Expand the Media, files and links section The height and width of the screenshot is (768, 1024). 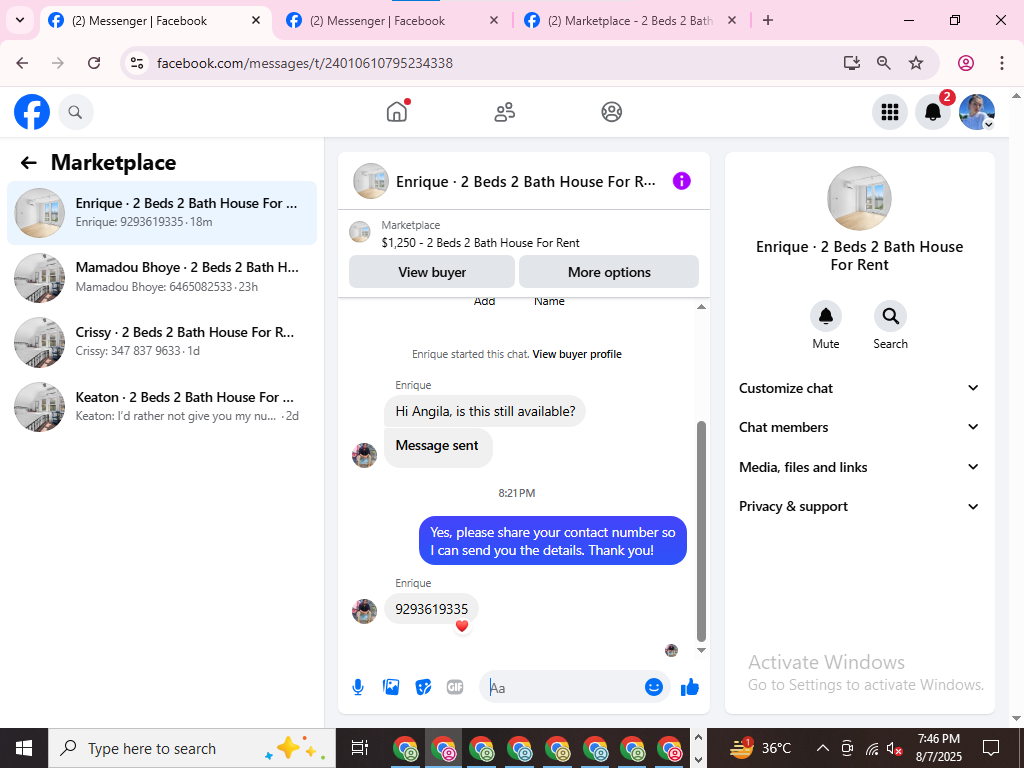click(859, 467)
